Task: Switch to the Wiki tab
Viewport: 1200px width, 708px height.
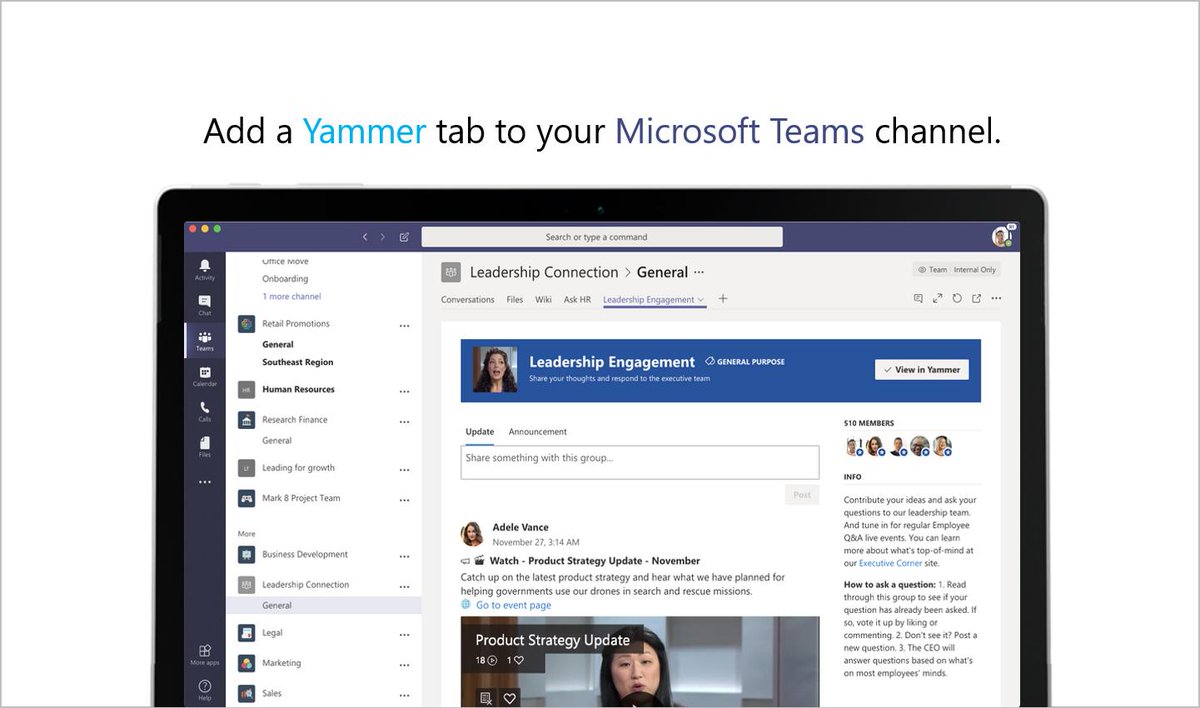Action: (543, 299)
